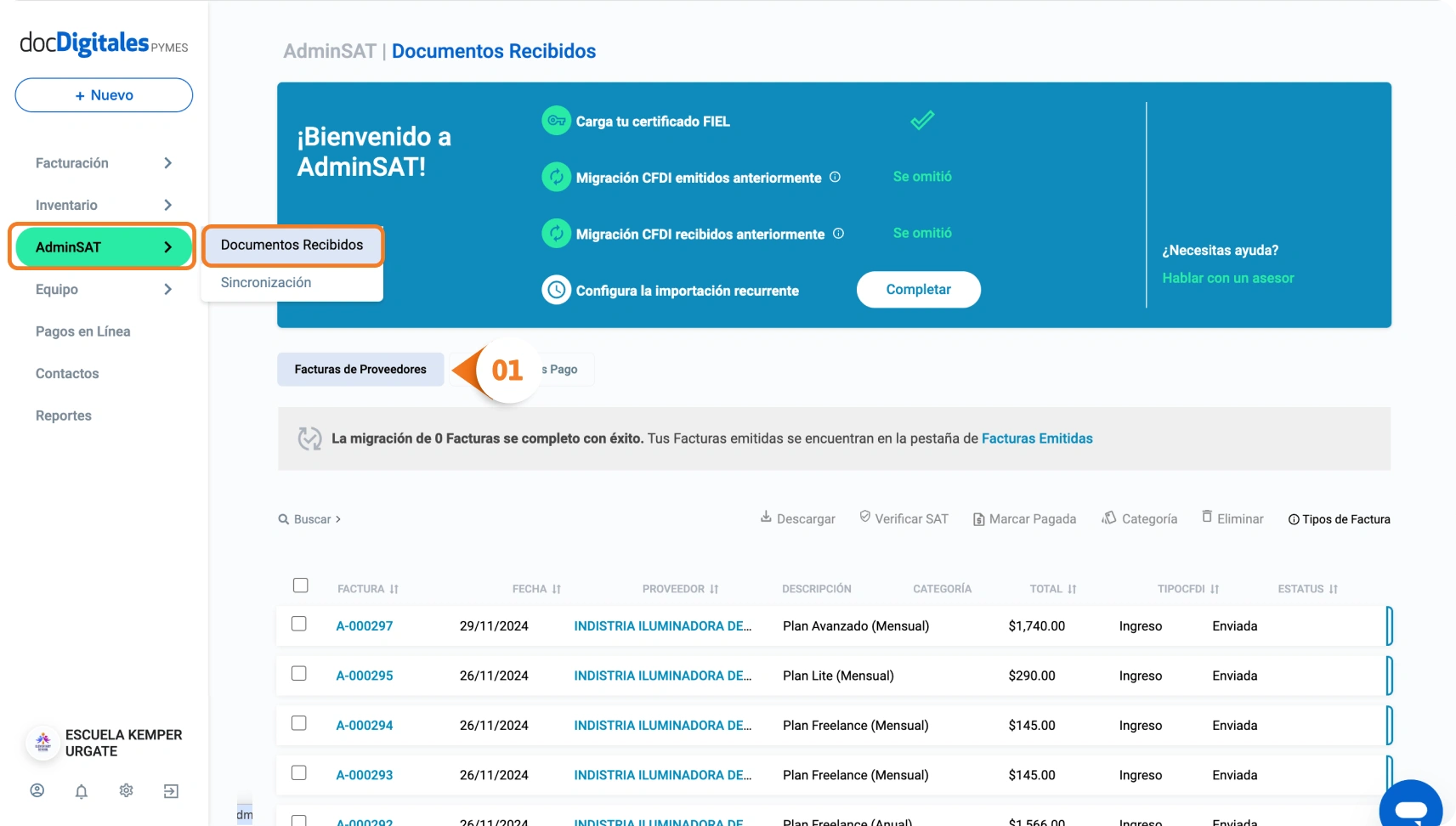
Task: Click the recibidos migration sync icon
Action: pyautogui.click(x=556, y=234)
